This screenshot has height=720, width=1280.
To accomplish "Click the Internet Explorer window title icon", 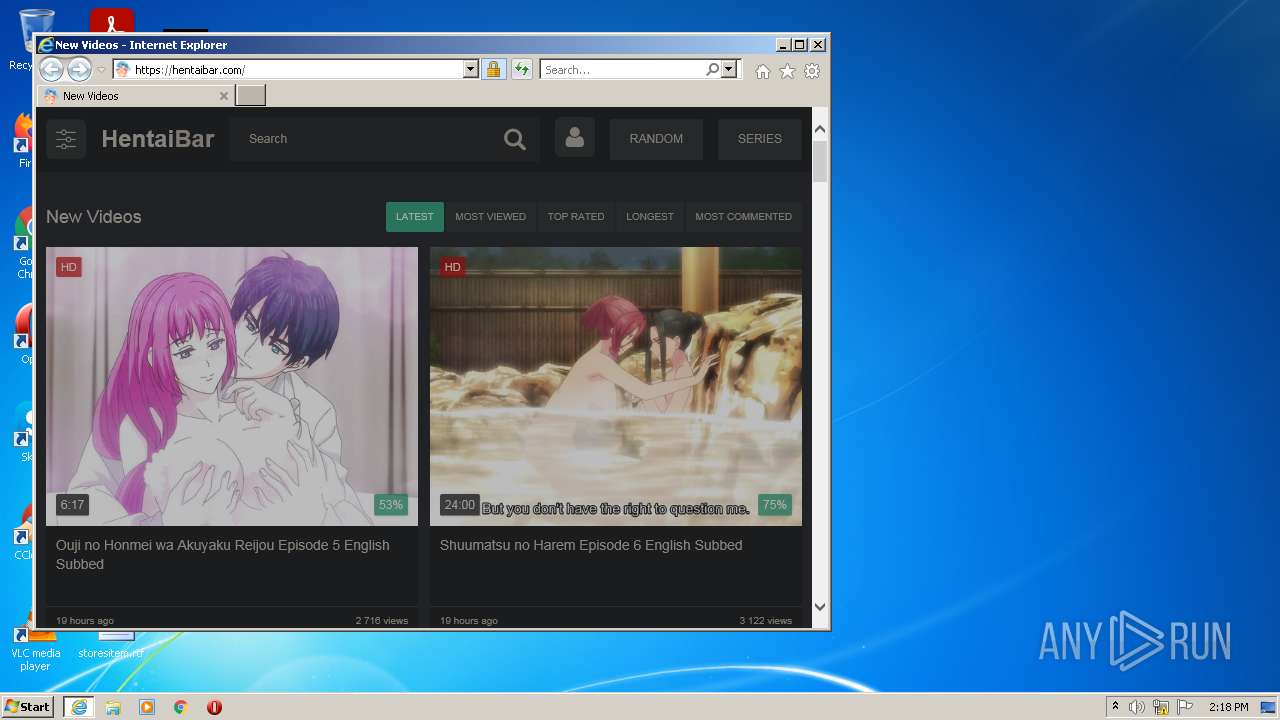I will click(45, 45).
